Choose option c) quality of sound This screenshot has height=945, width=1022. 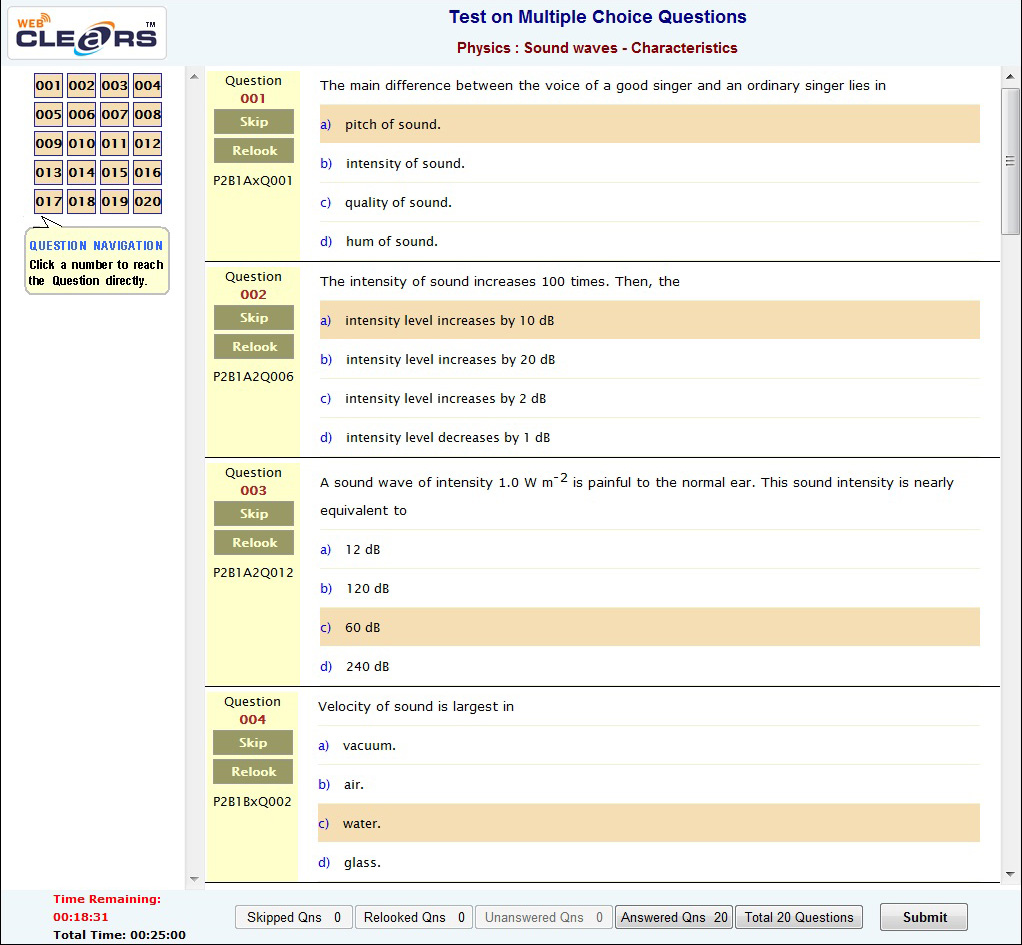[649, 203]
